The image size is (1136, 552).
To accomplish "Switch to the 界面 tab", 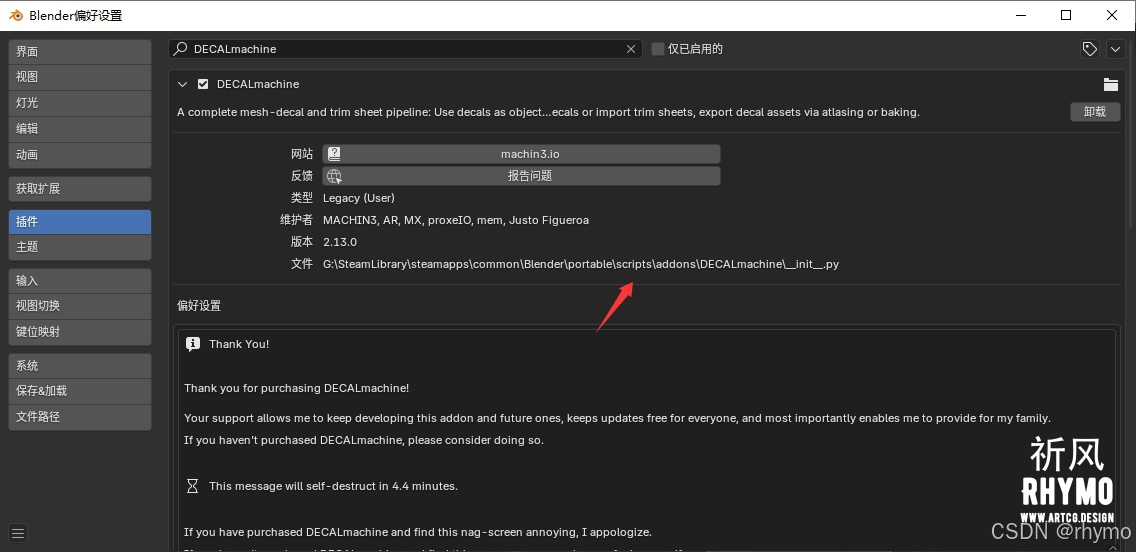I will point(80,51).
